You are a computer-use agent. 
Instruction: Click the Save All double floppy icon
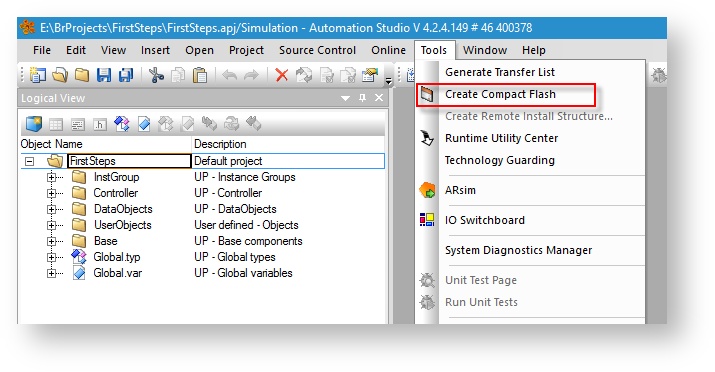[x=126, y=75]
